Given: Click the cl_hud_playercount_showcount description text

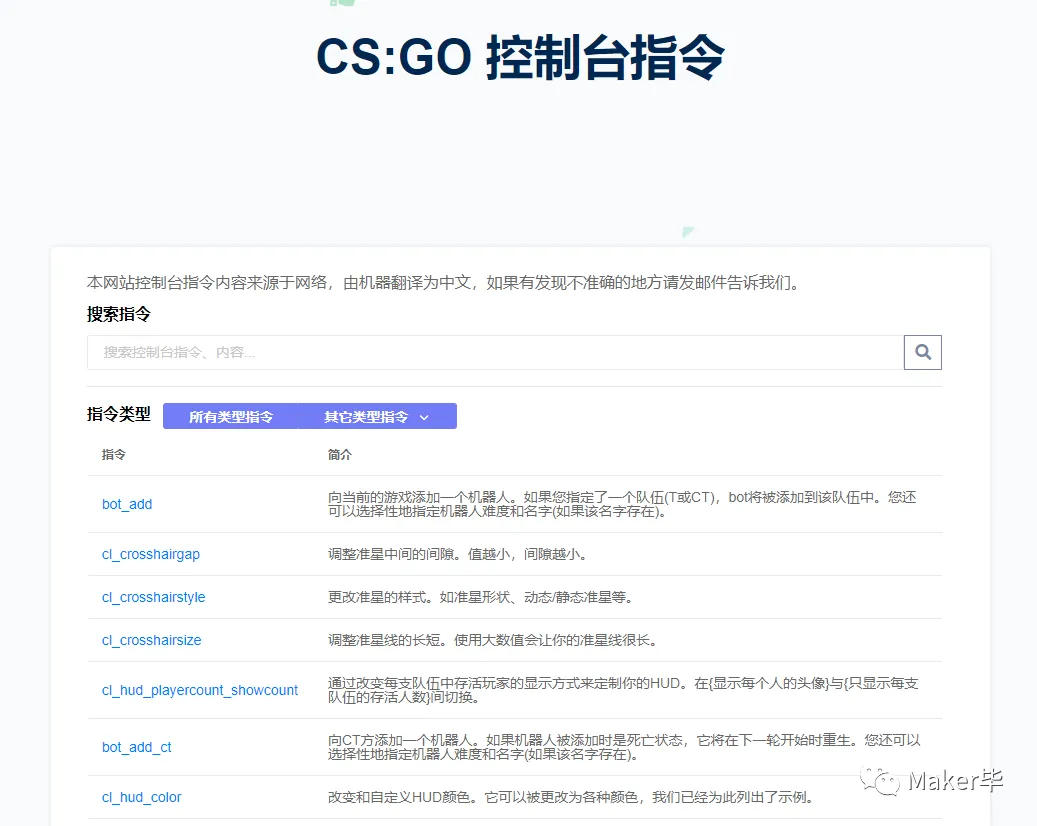Looking at the screenshot, I should coord(623,690).
